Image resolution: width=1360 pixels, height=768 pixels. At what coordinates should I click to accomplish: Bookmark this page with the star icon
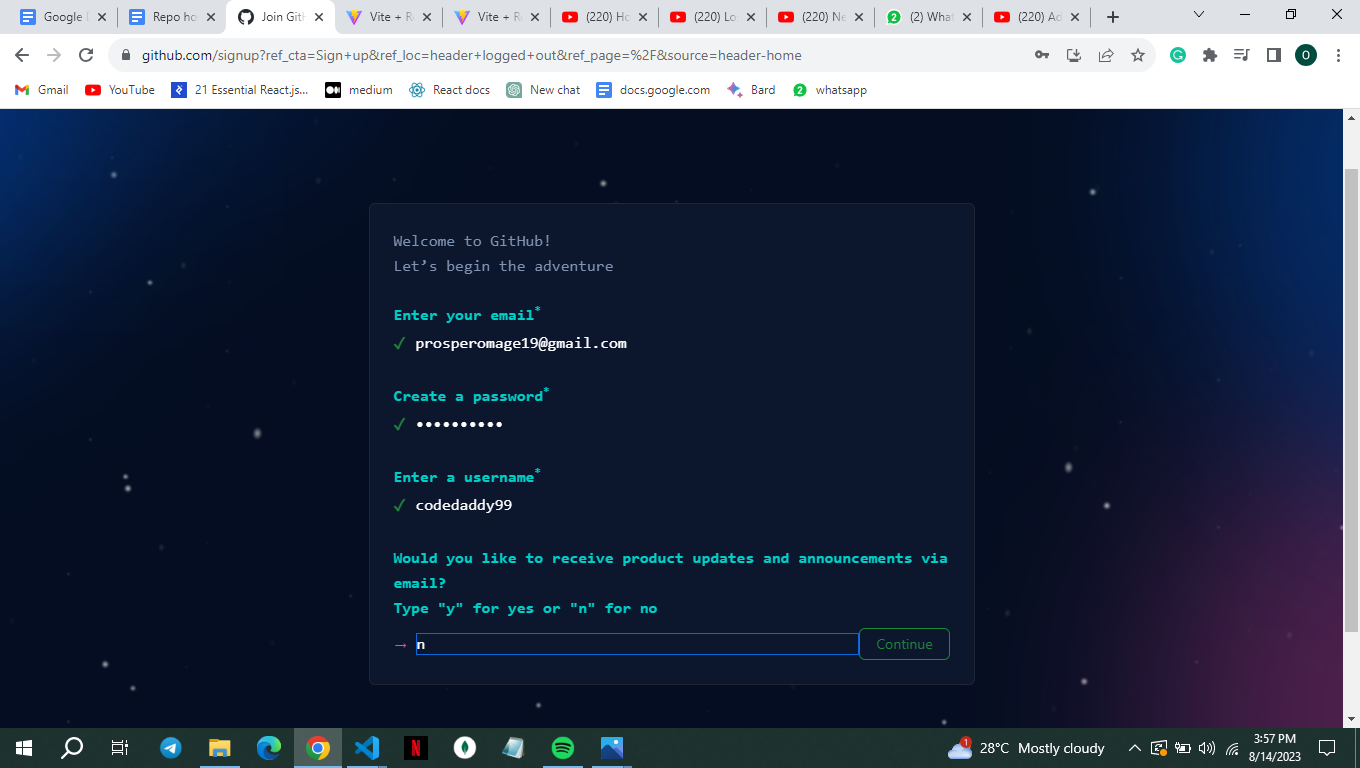click(x=1138, y=55)
